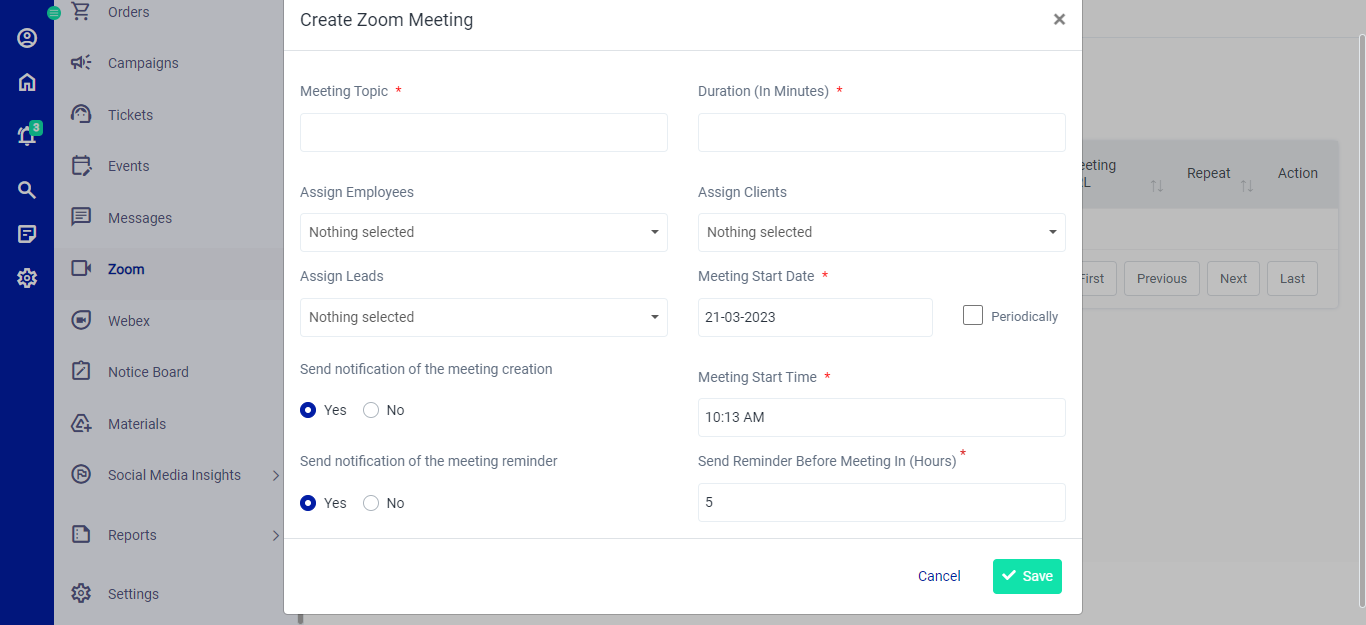Open the notifications bell icon
Image resolution: width=1366 pixels, height=625 pixels.
[27, 136]
